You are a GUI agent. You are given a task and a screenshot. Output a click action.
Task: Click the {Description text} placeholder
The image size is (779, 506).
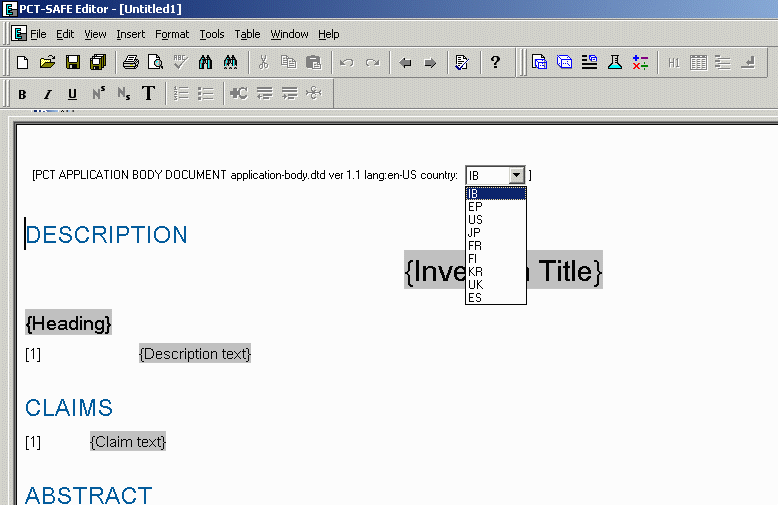[x=195, y=354]
